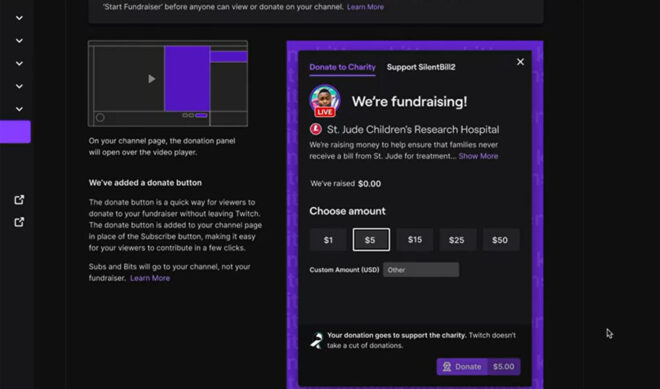Click the live streamer avatar
660x389 pixels.
[325, 101]
